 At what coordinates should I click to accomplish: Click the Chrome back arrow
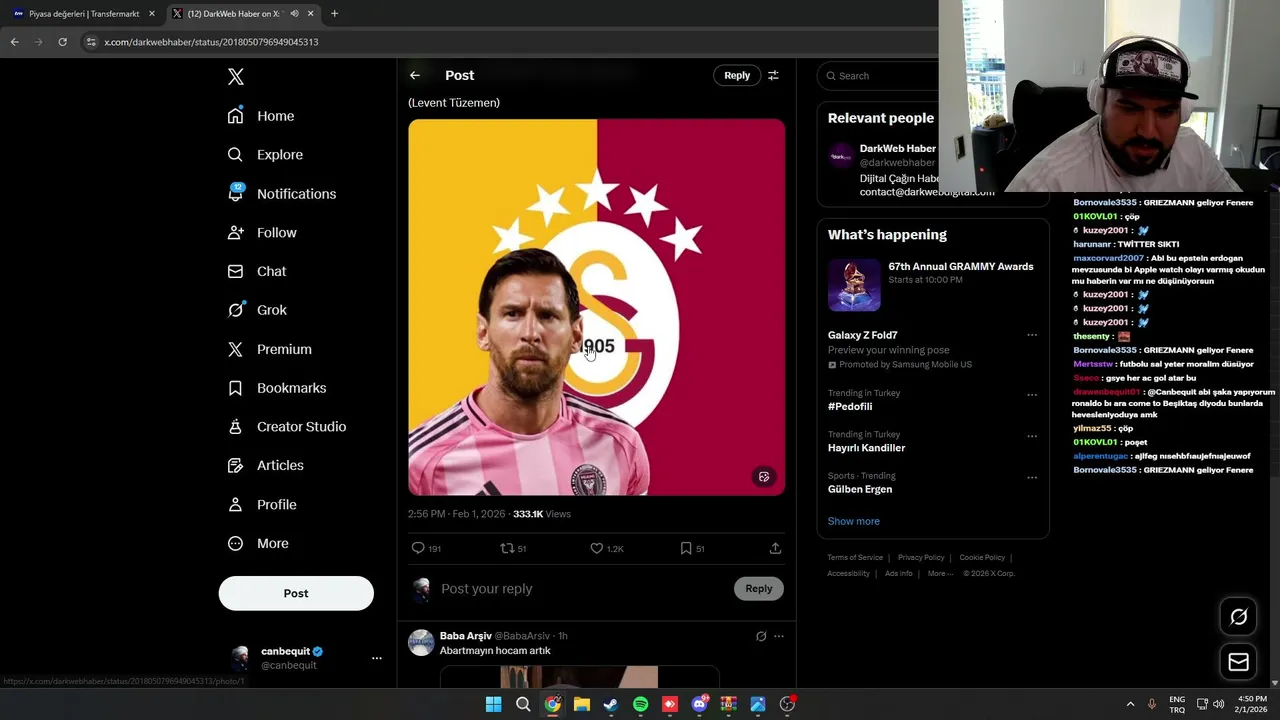click(x=14, y=42)
